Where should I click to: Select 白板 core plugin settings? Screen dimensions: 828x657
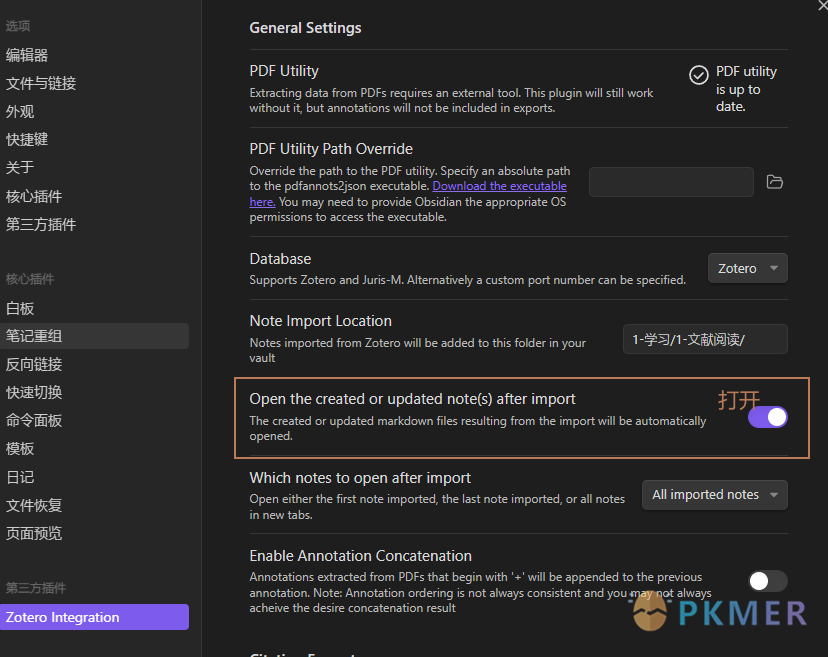[x=20, y=308]
